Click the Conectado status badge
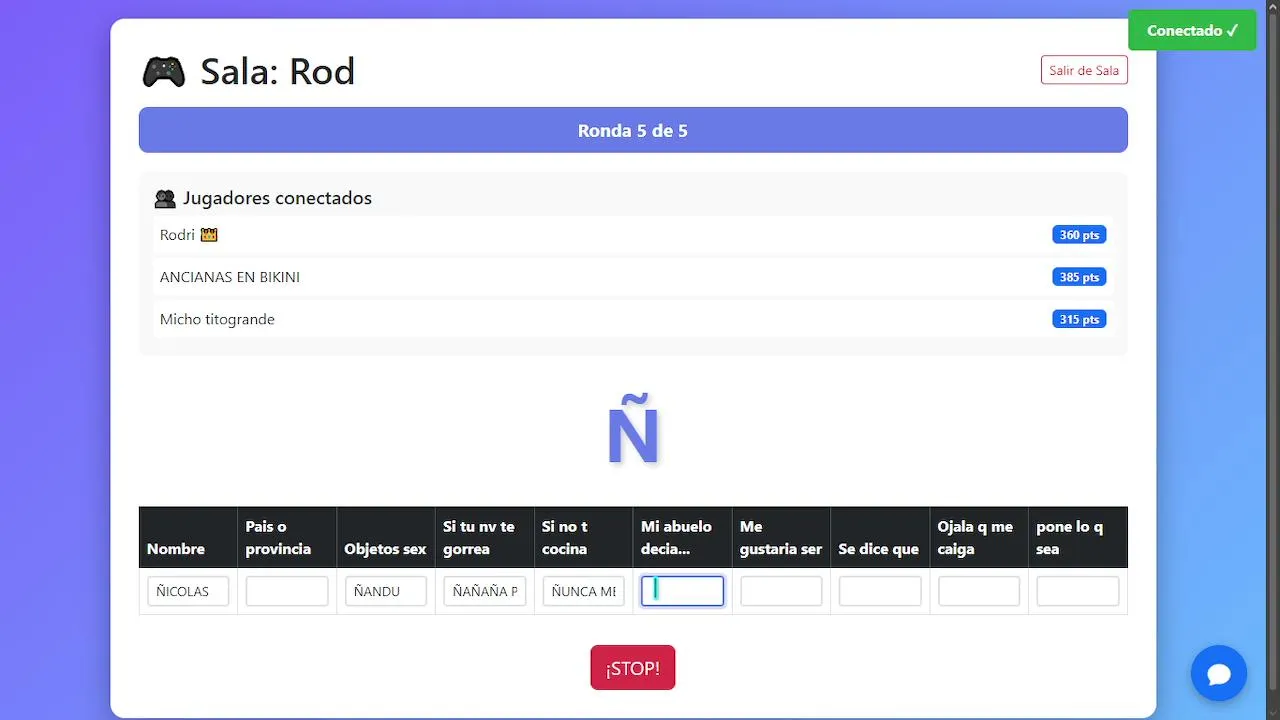This screenshot has height=720, width=1280. tap(1192, 30)
